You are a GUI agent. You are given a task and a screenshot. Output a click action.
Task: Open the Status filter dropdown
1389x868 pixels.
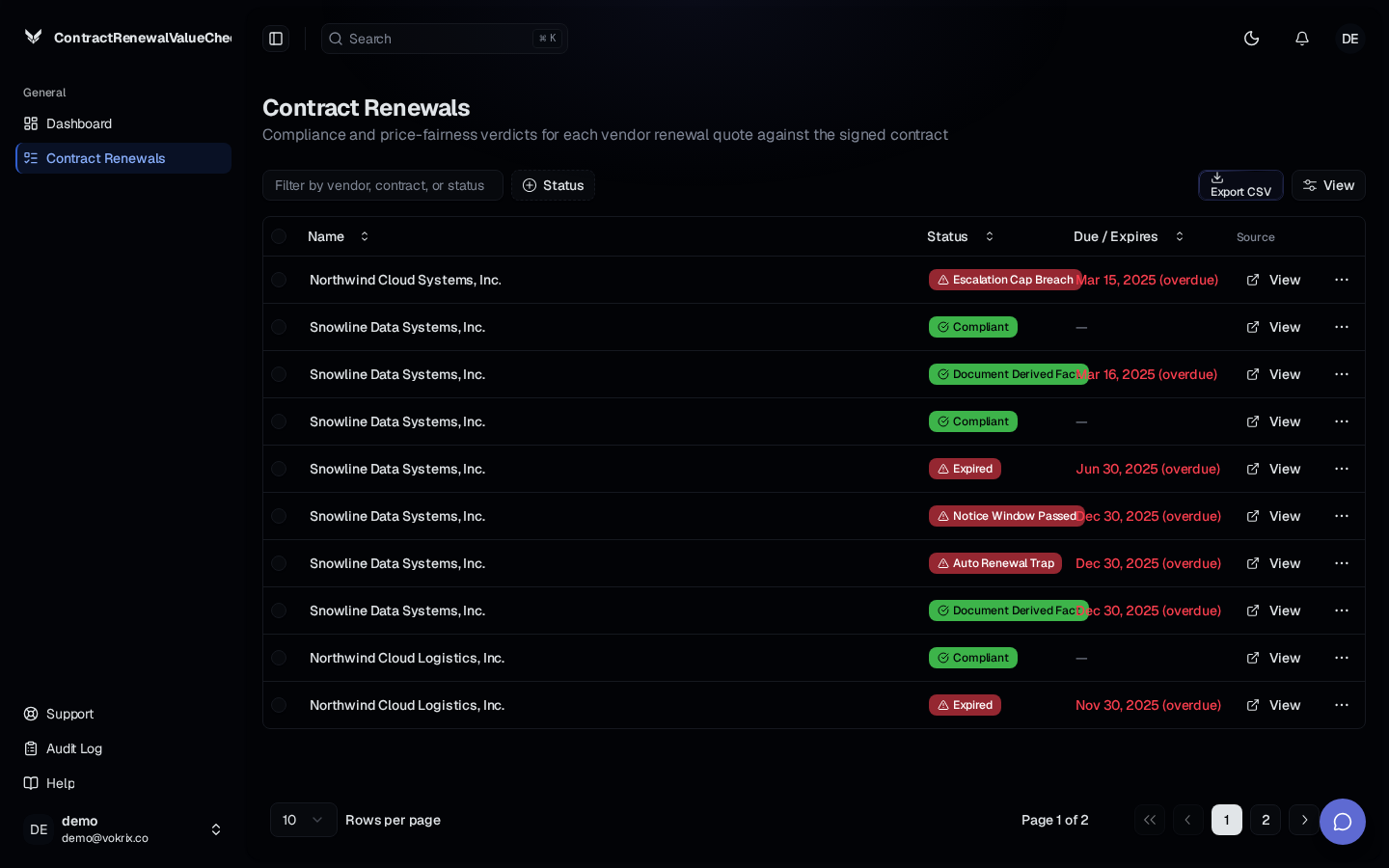[x=553, y=185]
